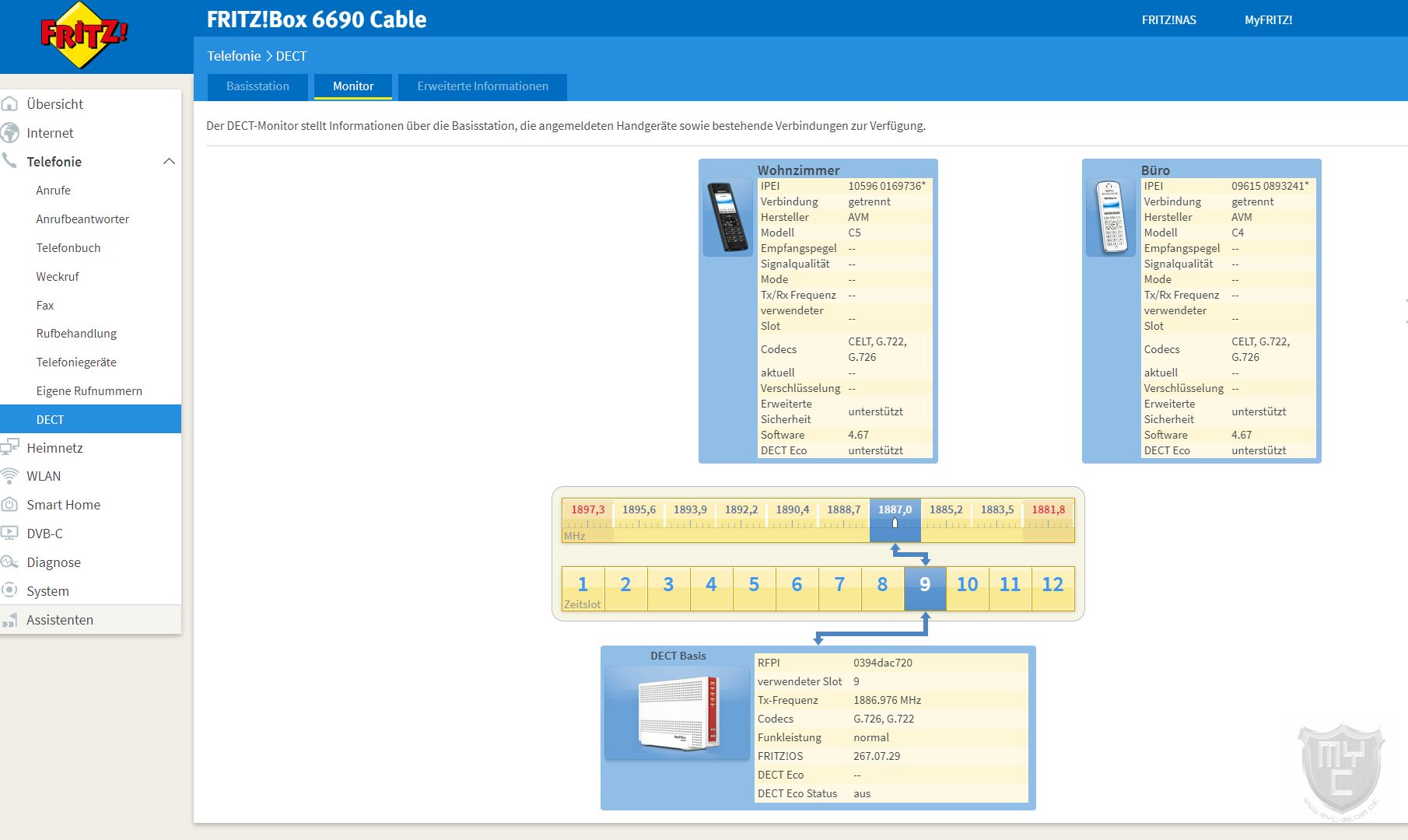Click the Smart Home icon

[x=10, y=505]
